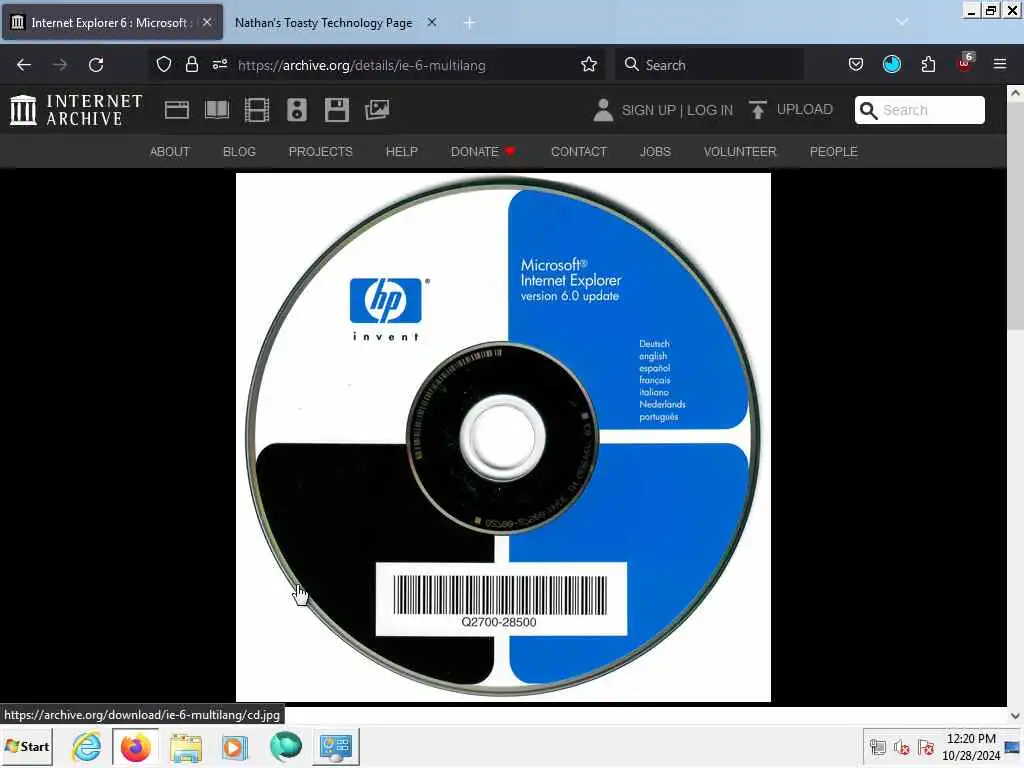Image resolution: width=1024 pixels, height=768 pixels.
Task: Open the VOLUNTEER link
Action: pos(740,152)
